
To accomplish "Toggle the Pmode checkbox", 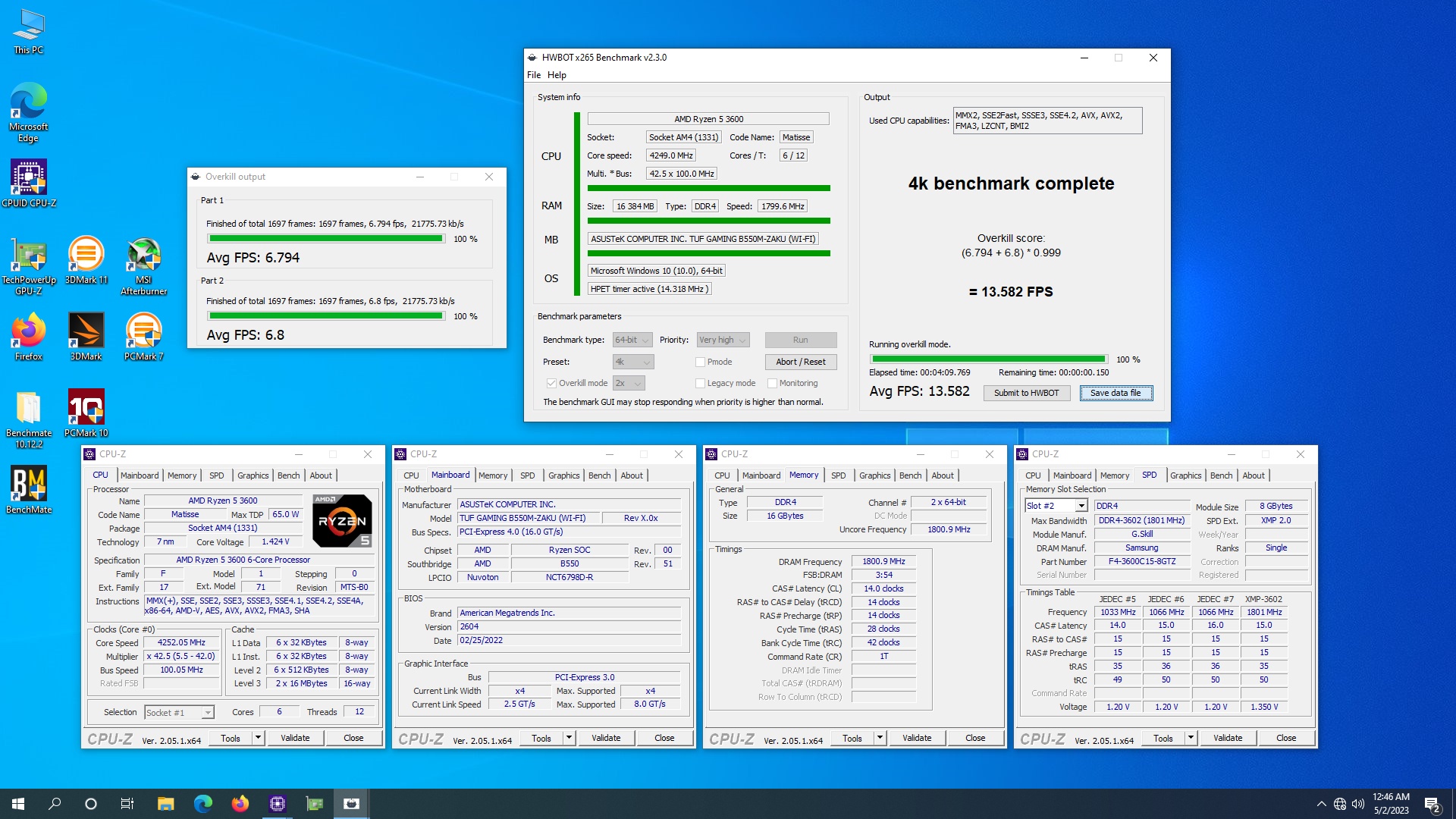I will [x=701, y=362].
